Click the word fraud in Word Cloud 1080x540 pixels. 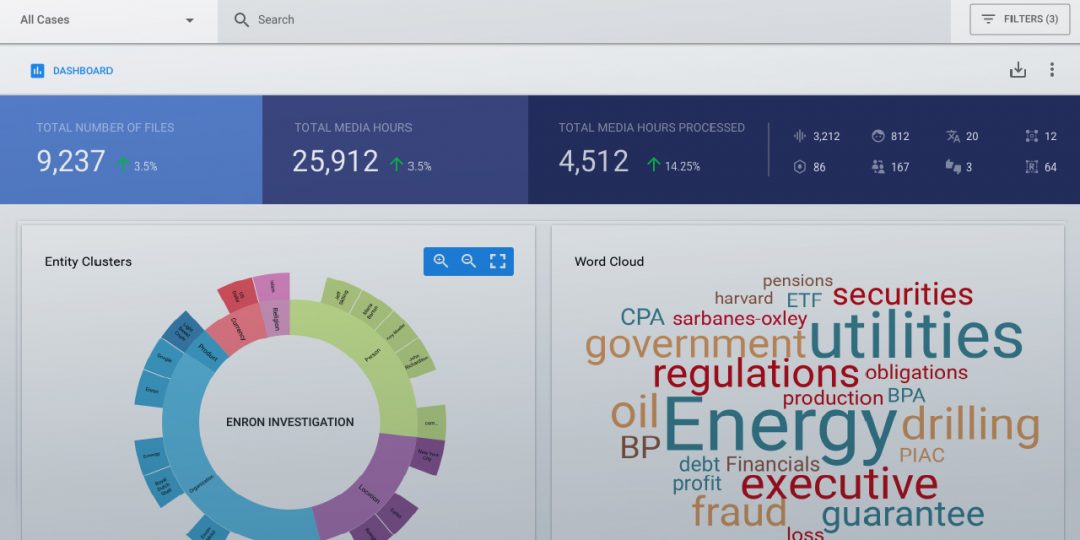pyautogui.click(x=739, y=512)
